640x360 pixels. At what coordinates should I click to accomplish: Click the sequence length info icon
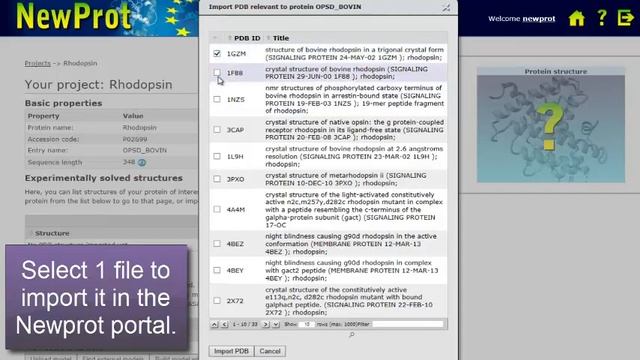click(x=142, y=162)
